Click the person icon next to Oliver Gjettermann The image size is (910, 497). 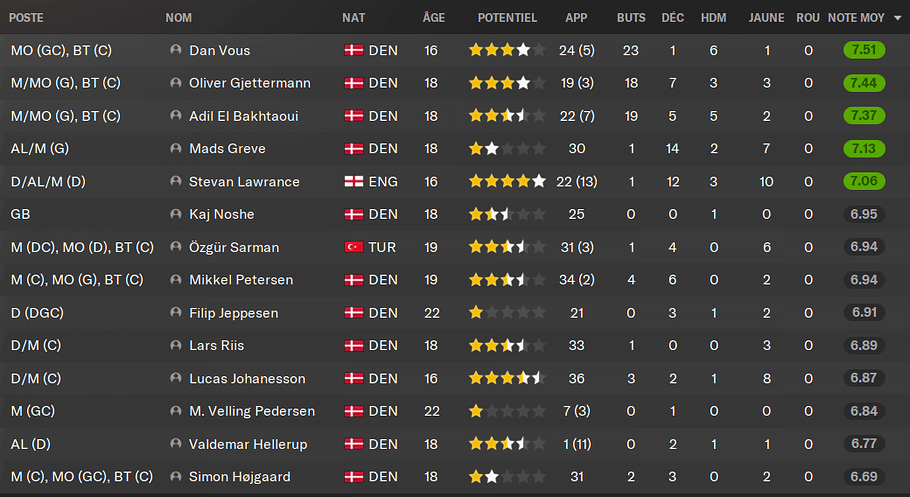(x=176, y=83)
